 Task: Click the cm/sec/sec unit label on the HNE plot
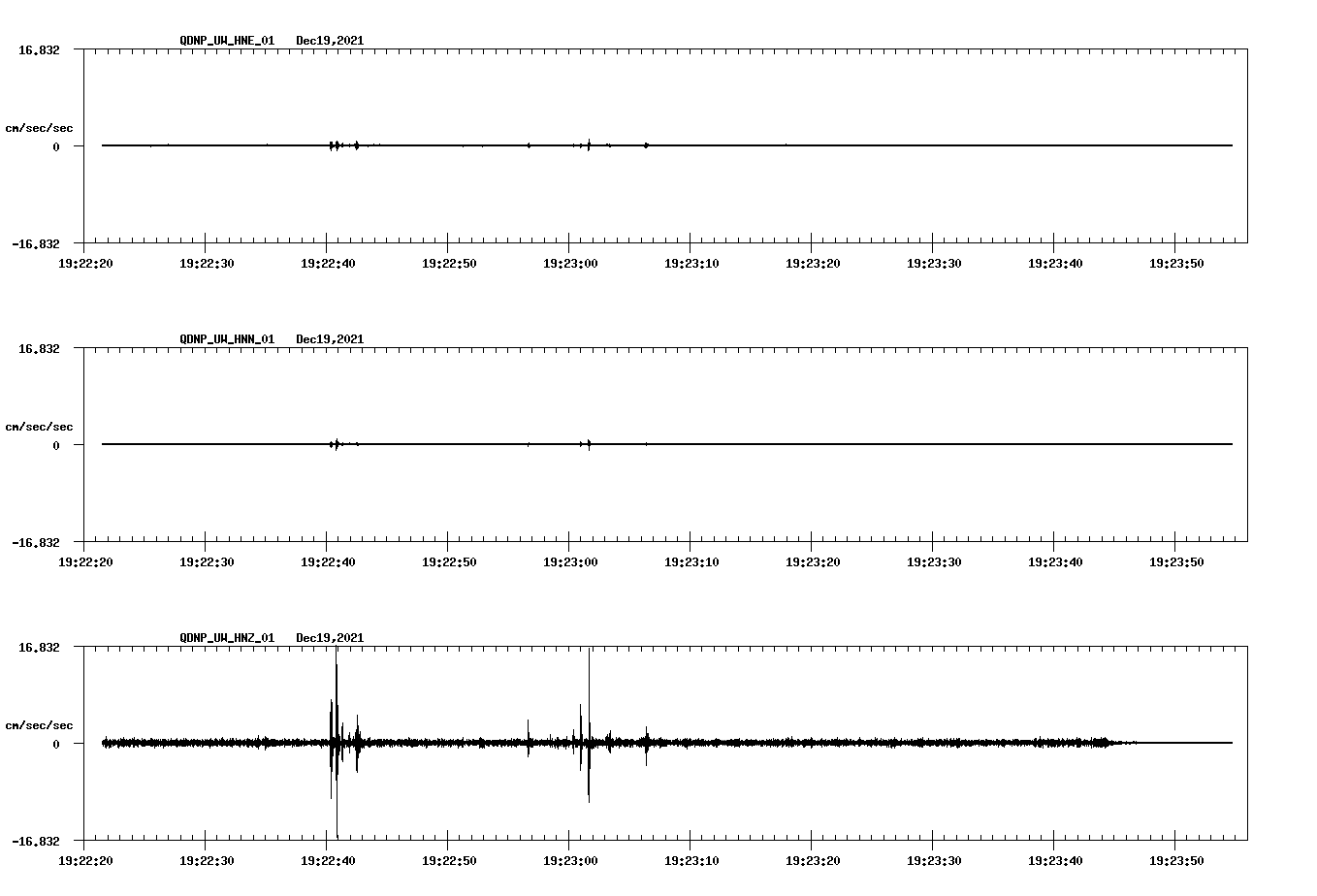click(39, 129)
